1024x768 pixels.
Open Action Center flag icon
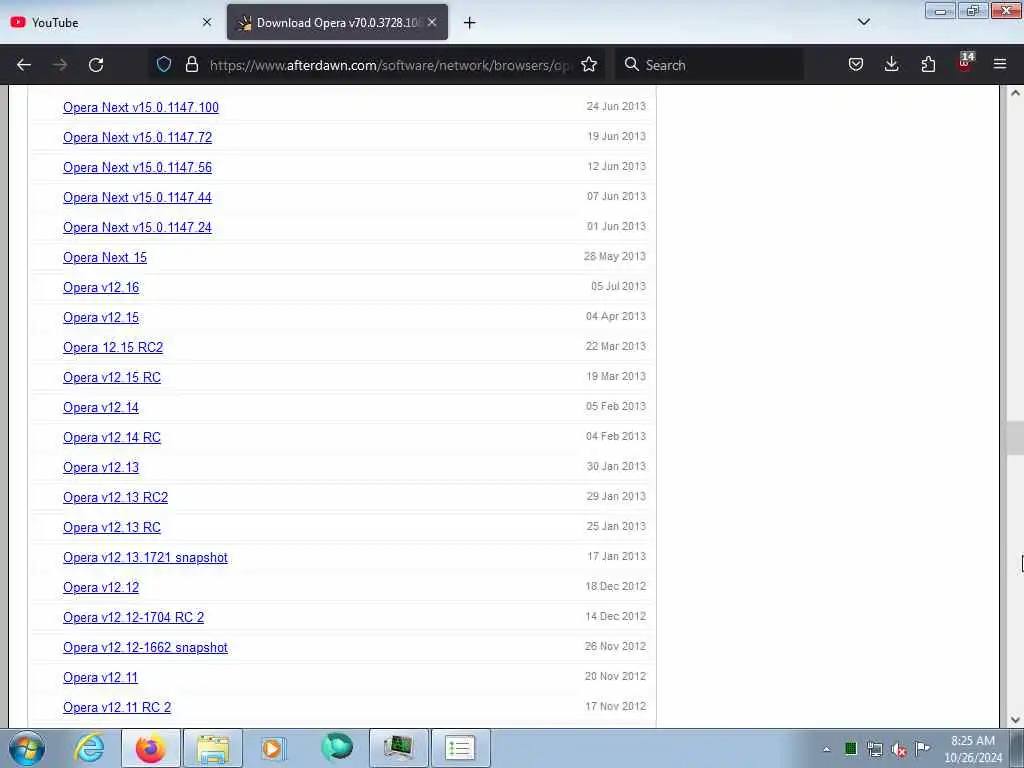coord(922,748)
